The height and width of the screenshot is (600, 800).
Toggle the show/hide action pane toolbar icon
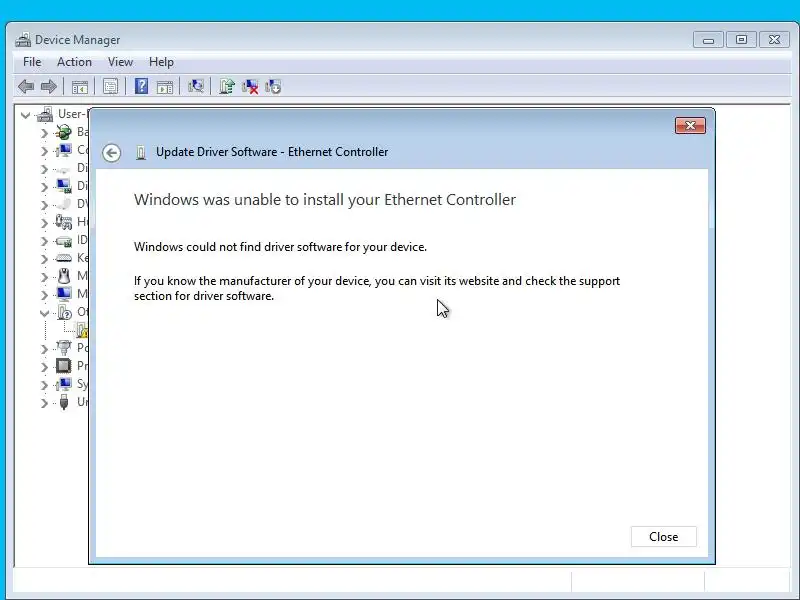click(165, 87)
